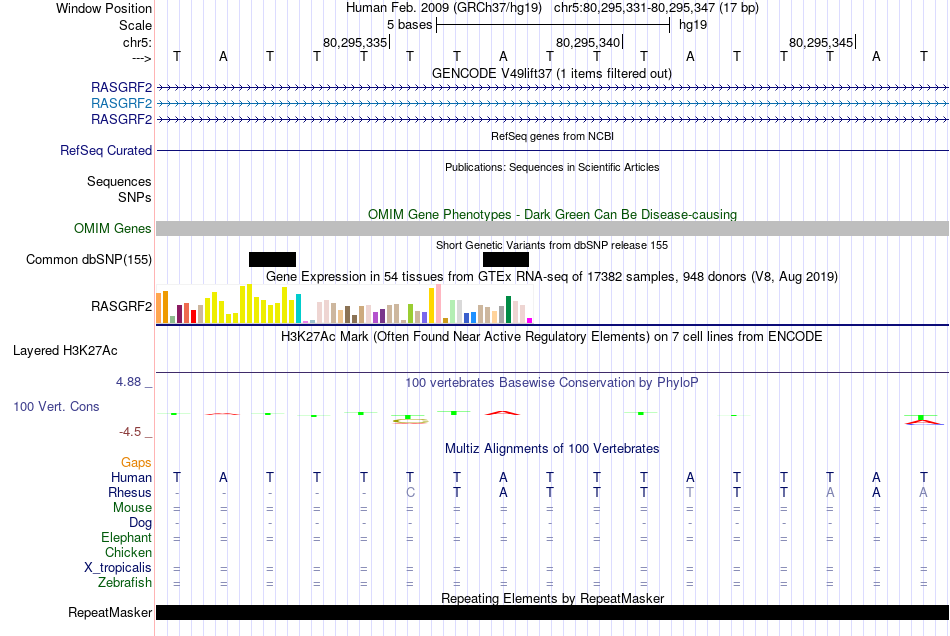Click the 80,295,345 ruler position label
The image size is (950, 636).
[821, 42]
